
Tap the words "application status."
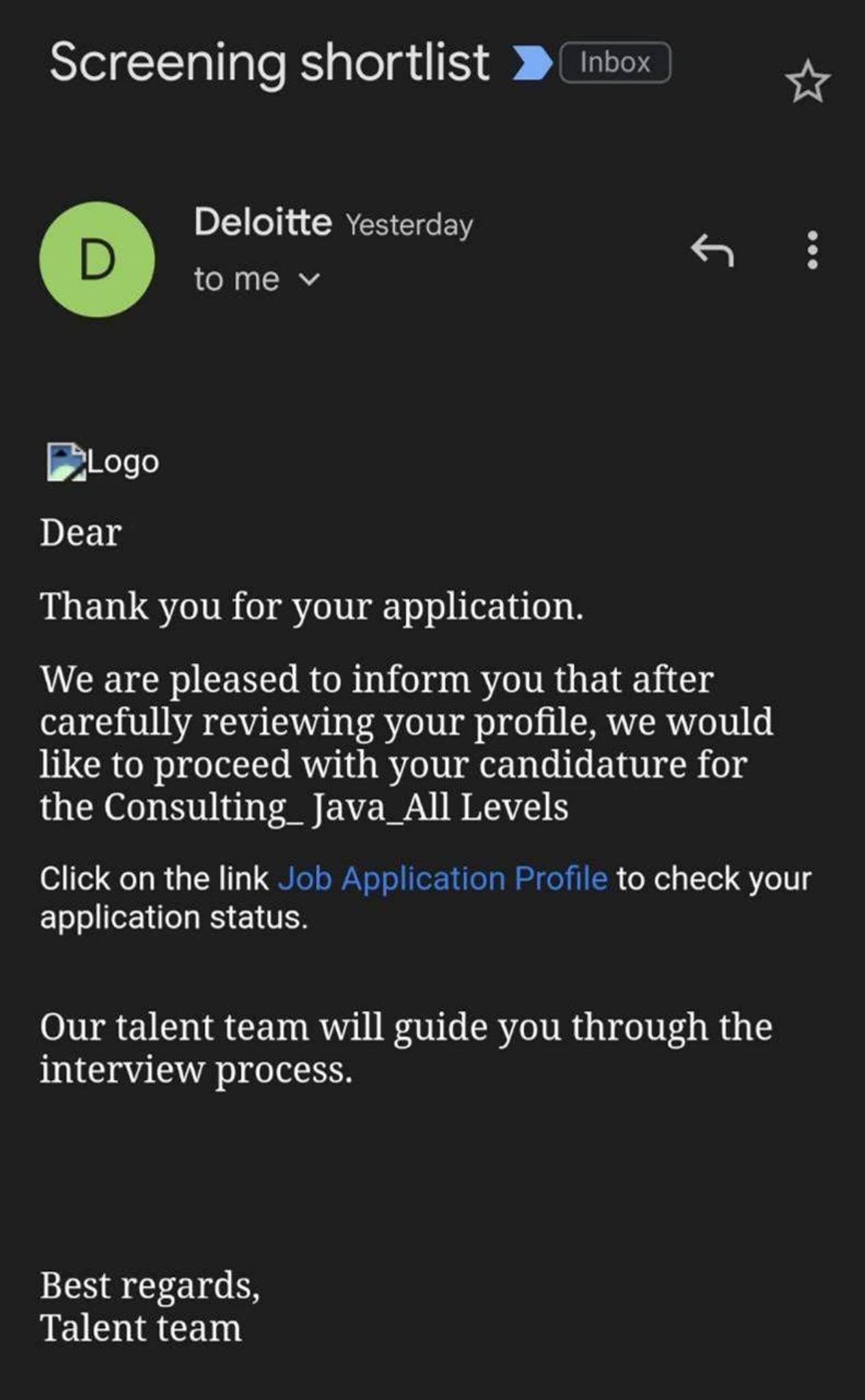tap(174, 918)
